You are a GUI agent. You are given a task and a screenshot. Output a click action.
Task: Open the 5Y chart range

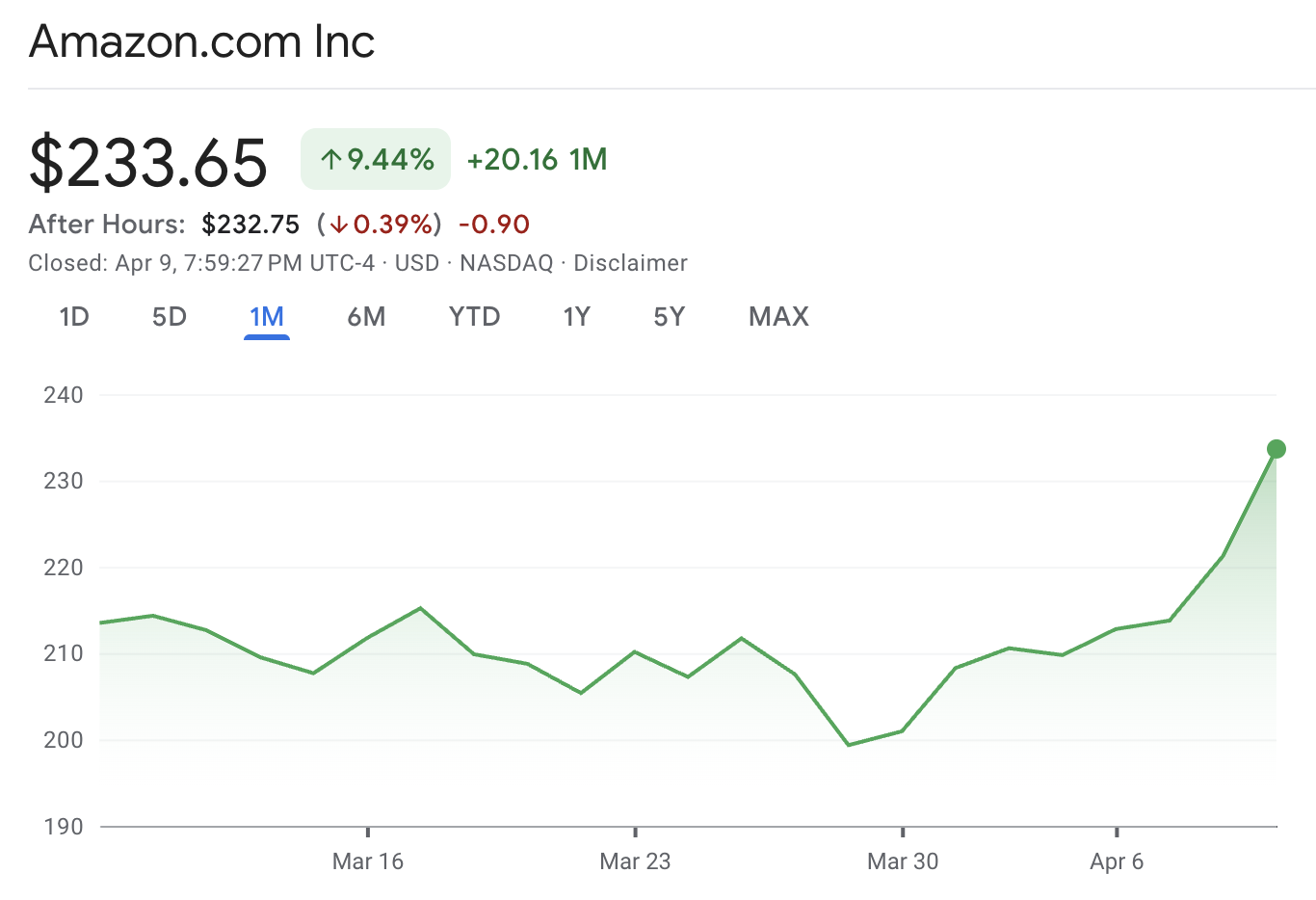click(669, 316)
